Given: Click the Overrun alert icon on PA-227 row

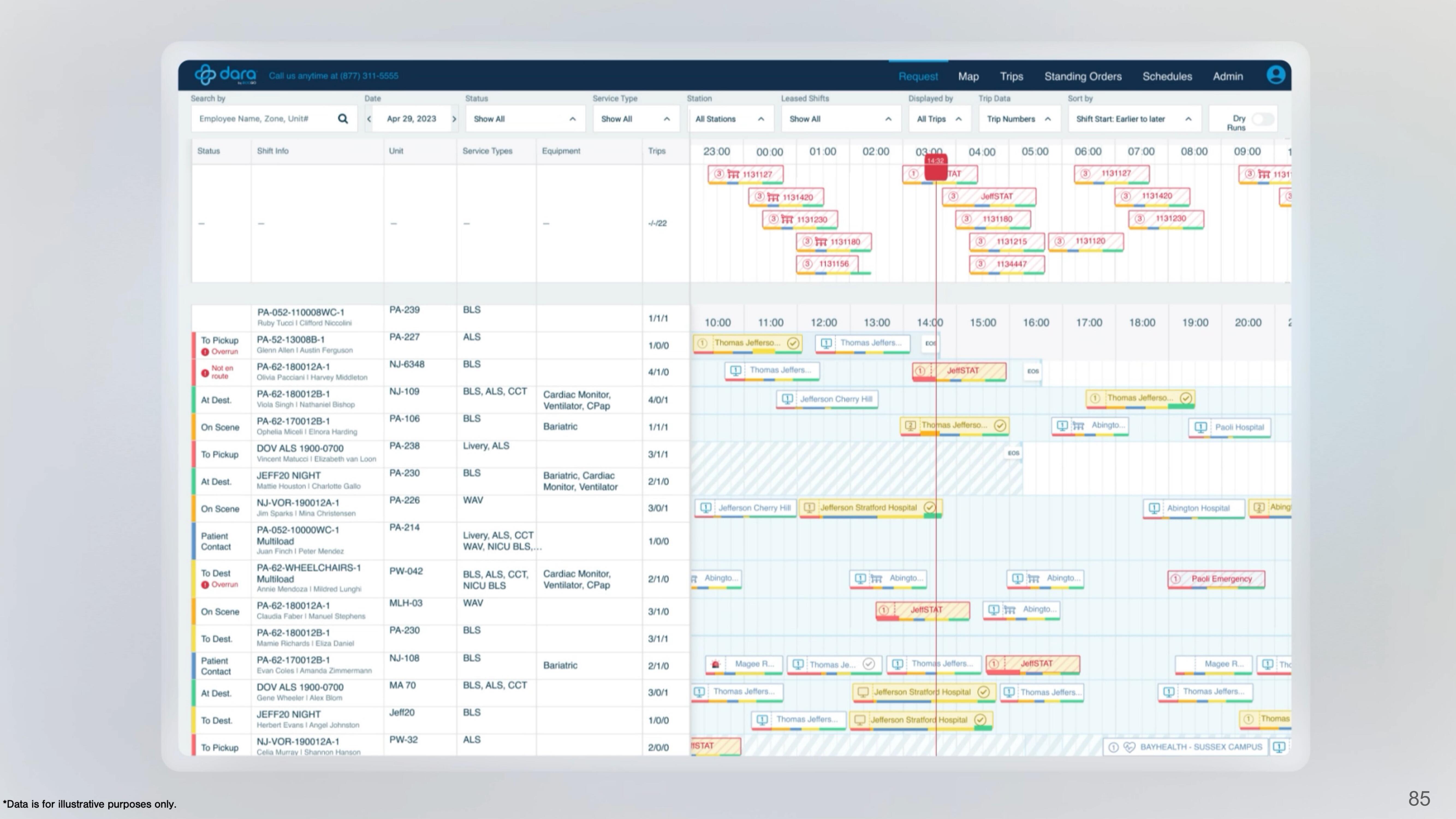Looking at the screenshot, I should coord(205,352).
